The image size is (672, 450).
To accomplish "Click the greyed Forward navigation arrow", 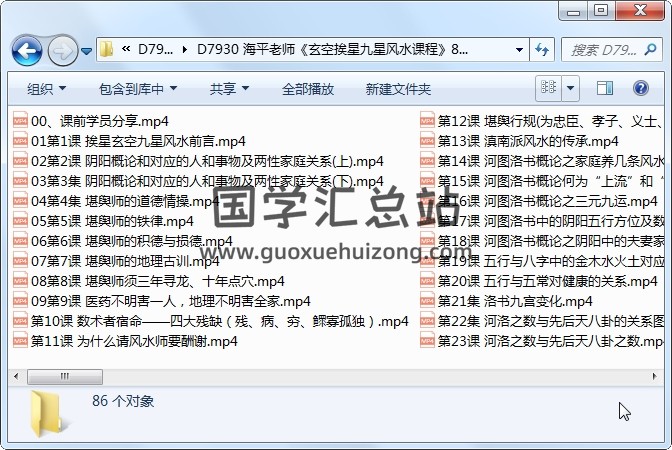I will tap(63, 51).
